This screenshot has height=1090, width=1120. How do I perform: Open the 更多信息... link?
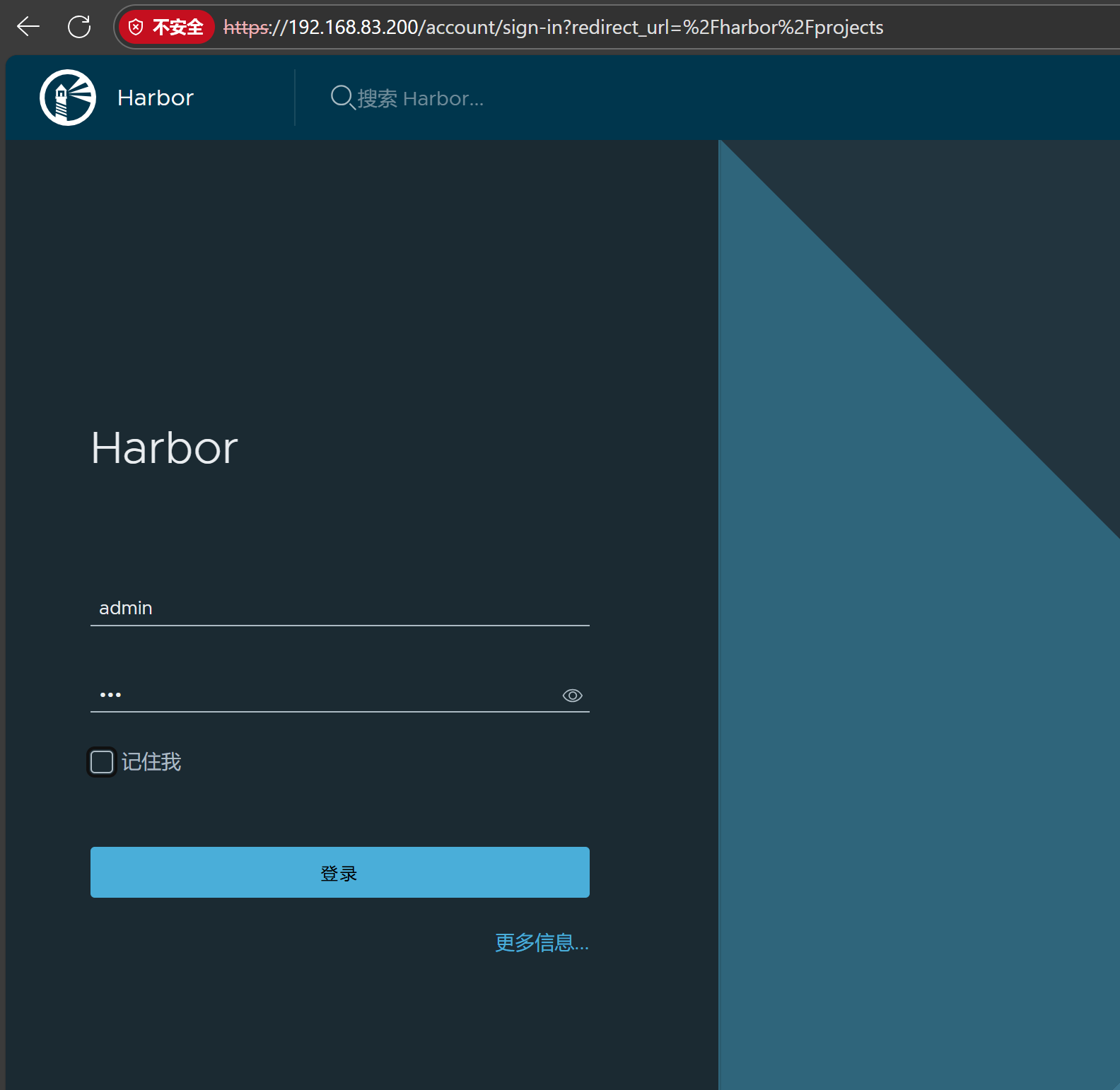pos(542,942)
